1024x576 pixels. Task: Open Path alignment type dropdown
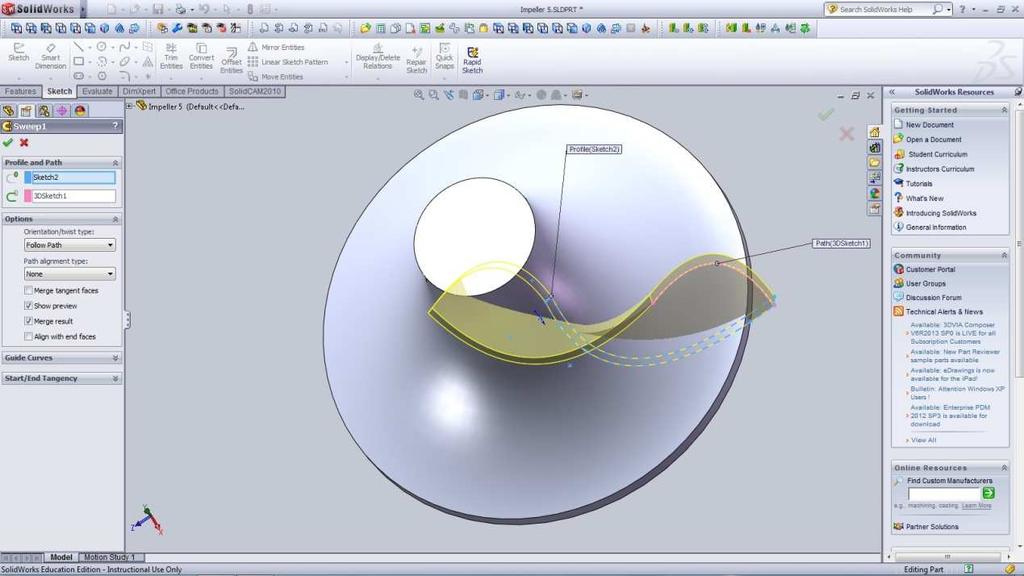pos(70,274)
